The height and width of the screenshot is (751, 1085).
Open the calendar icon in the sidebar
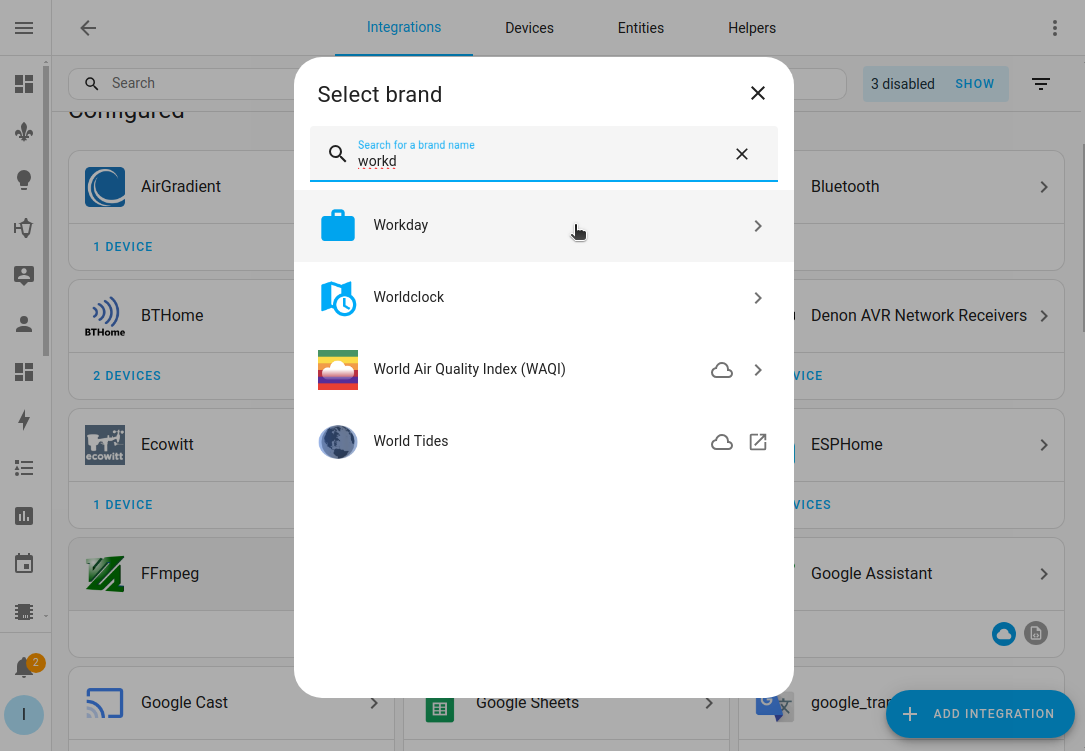click(x=24, y=563)
